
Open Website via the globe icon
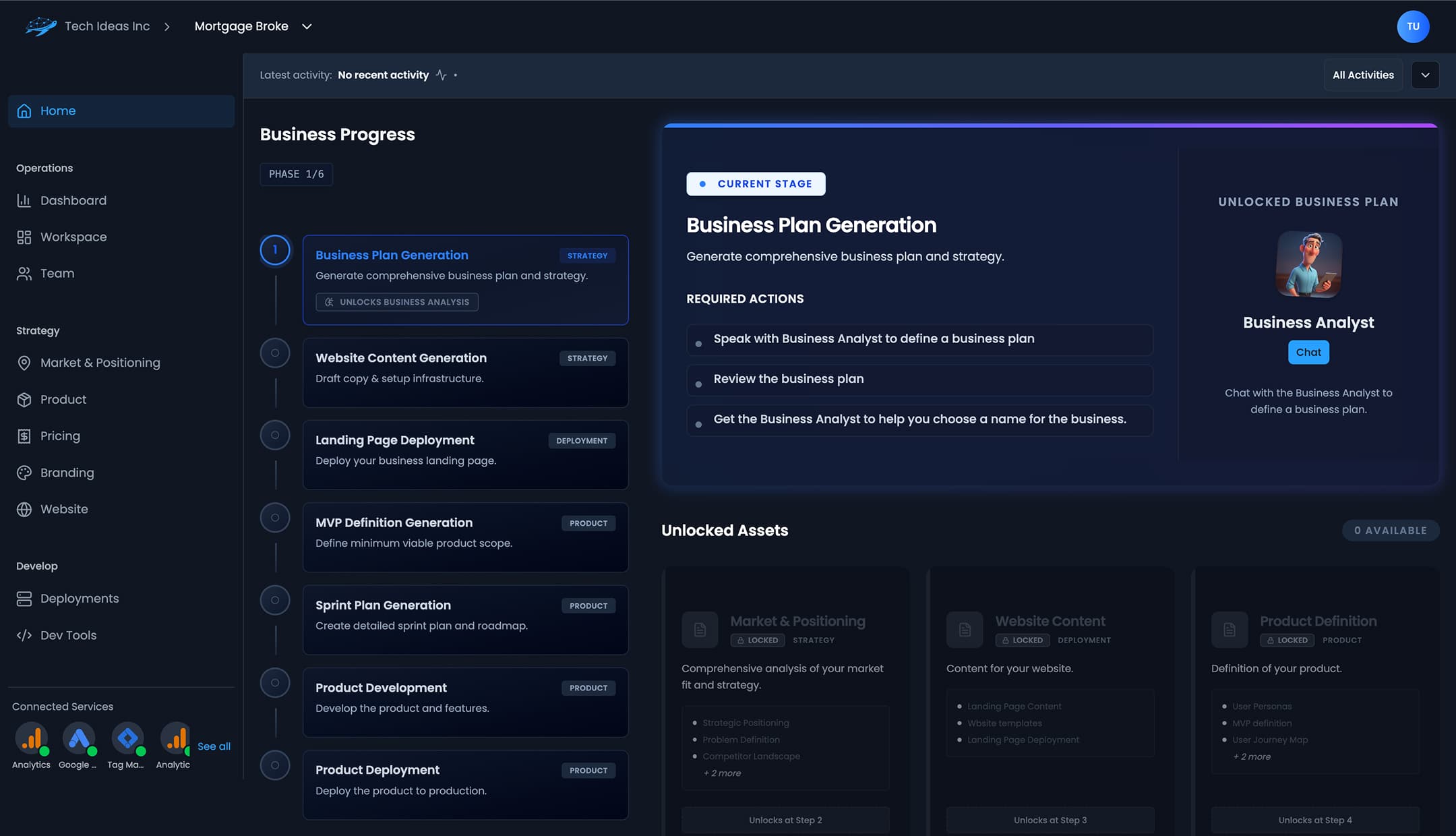[x=24, y=509]
